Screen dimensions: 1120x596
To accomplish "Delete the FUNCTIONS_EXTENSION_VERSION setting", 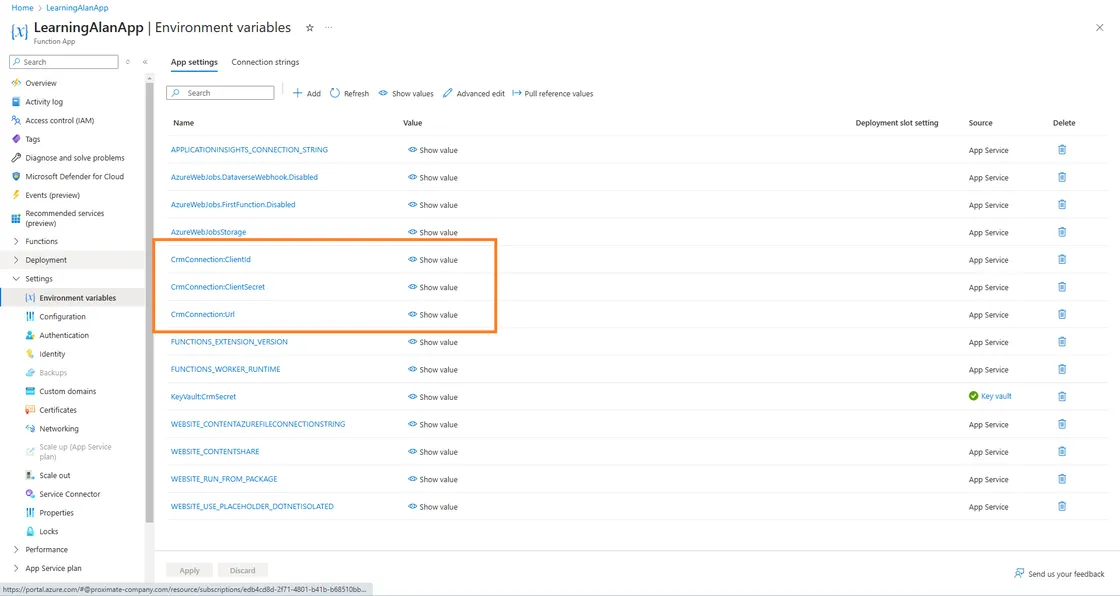I will coord(1061,342).
